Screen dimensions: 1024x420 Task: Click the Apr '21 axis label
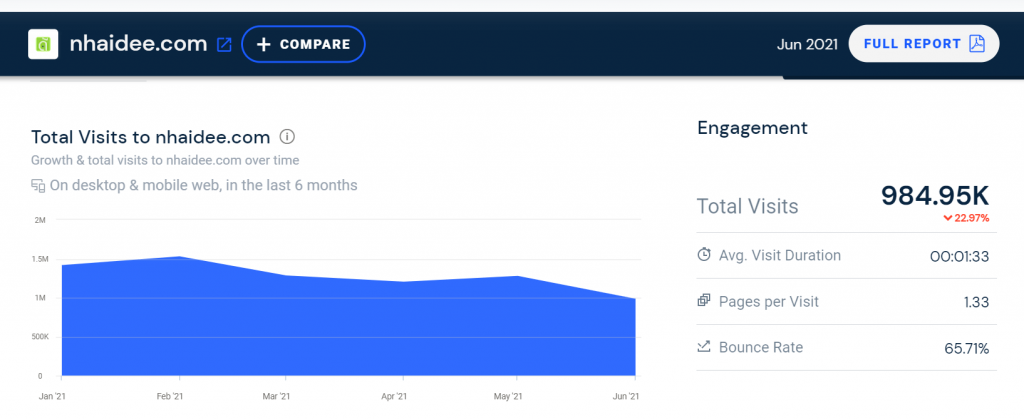(x=394, y=396)
